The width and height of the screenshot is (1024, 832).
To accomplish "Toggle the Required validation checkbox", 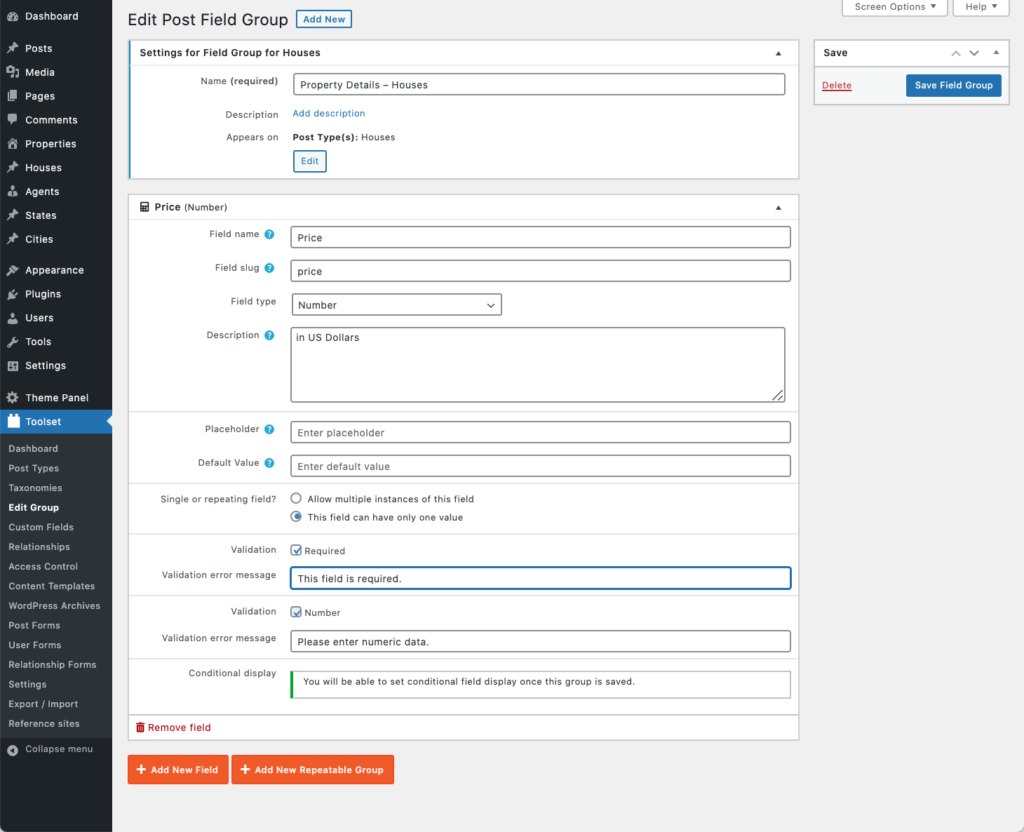I will pyautogui.click(x=296, y=551).
